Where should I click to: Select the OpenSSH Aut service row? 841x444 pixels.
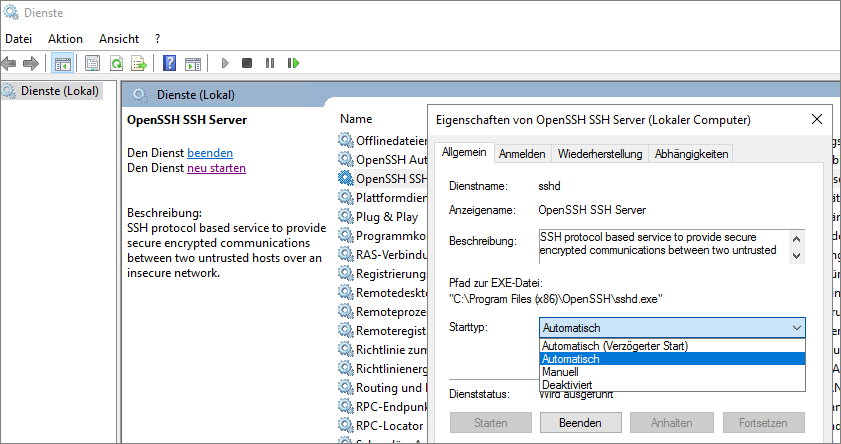click(383, 160)
